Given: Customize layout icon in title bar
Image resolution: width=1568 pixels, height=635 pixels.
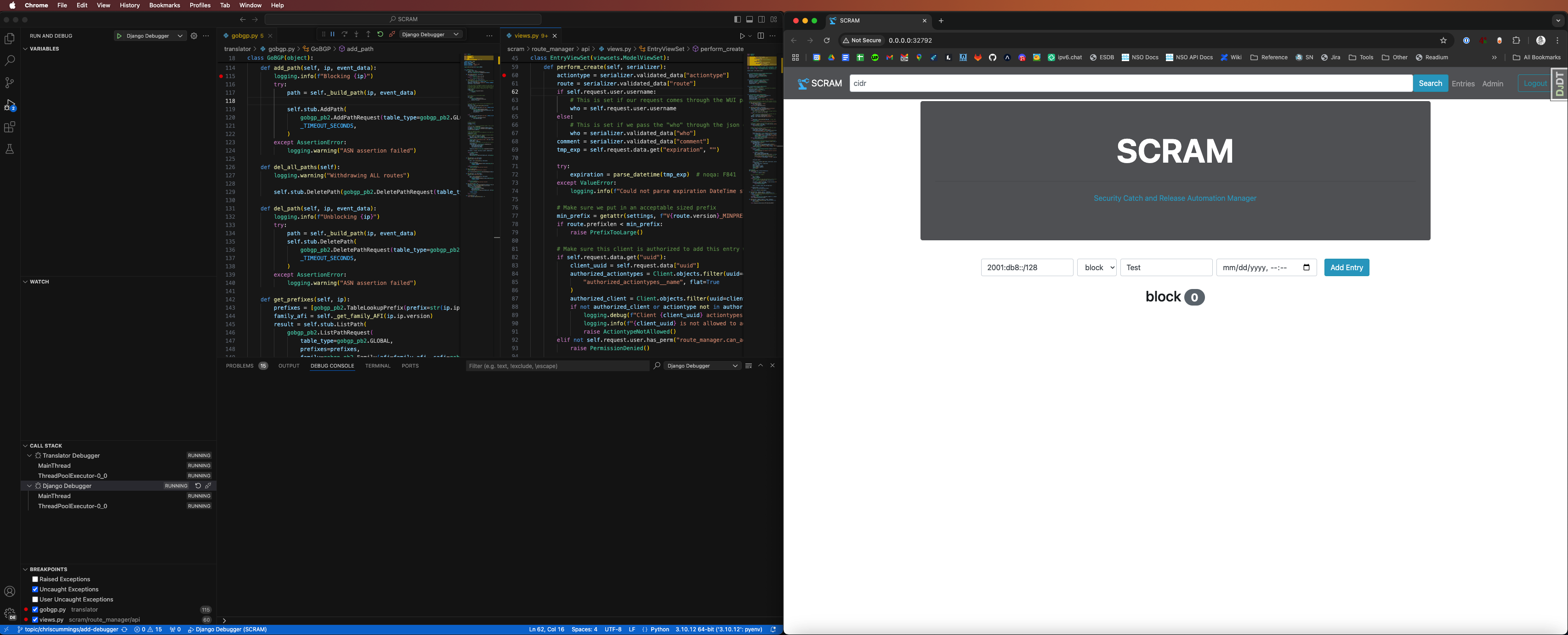Looking at the screenshot, I should click(773, 19).
